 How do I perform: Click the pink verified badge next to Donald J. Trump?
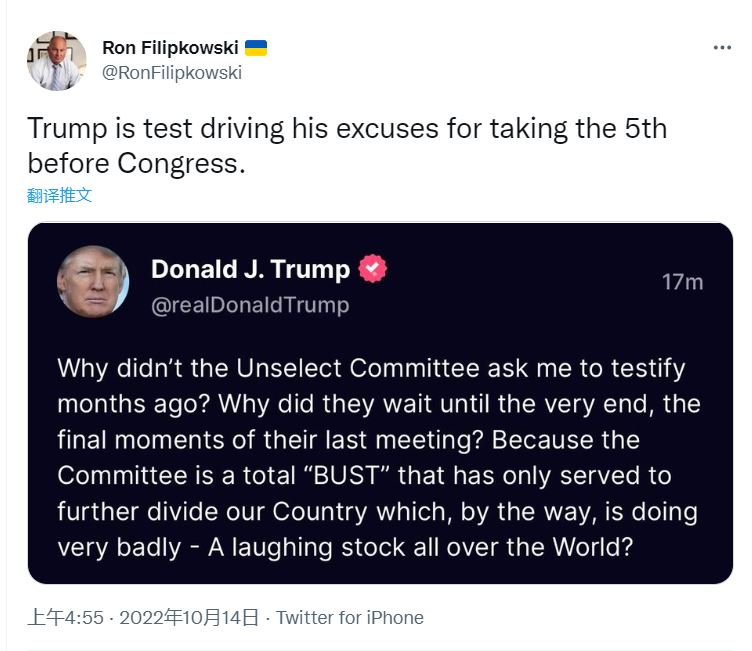pos(373,269)
